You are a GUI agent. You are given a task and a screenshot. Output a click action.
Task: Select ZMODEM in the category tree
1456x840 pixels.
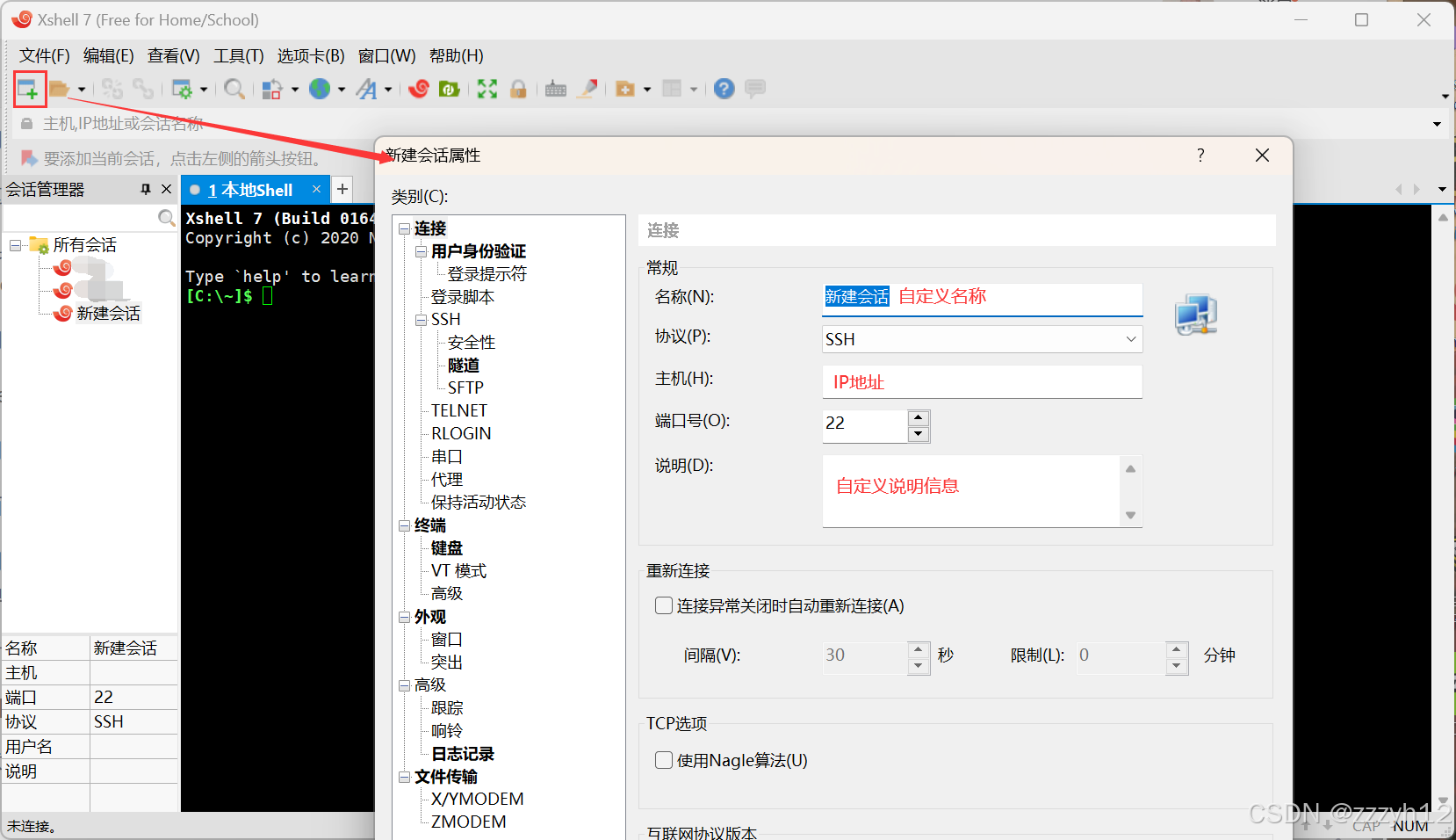(468, 822)
